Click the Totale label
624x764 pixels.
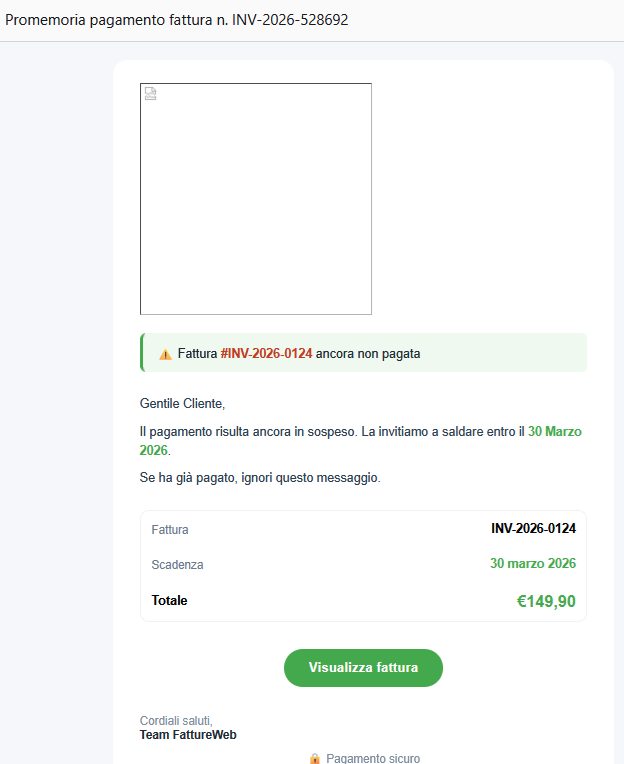click(x=169, y=601)
